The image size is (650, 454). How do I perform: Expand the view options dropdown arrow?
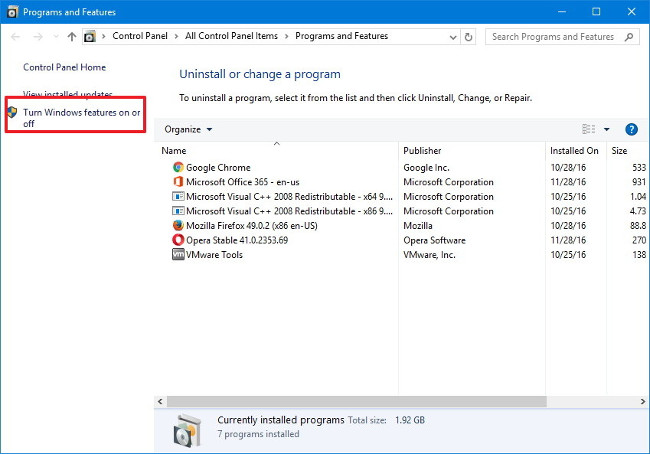click(x=606, y=129)
